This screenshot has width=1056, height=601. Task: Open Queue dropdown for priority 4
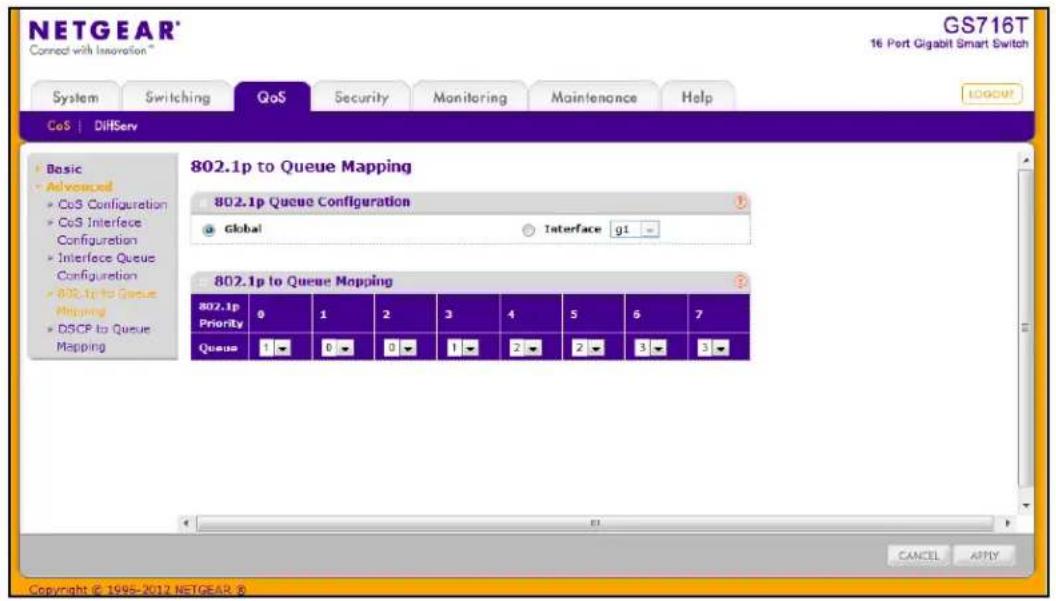[525, 348]
